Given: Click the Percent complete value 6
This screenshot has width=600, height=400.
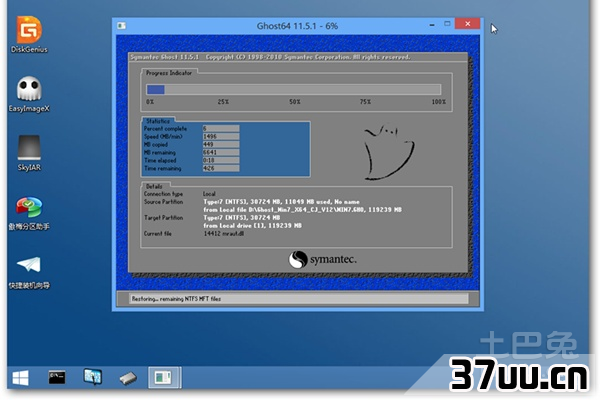Looking at the screenshot, I should 221,129.
